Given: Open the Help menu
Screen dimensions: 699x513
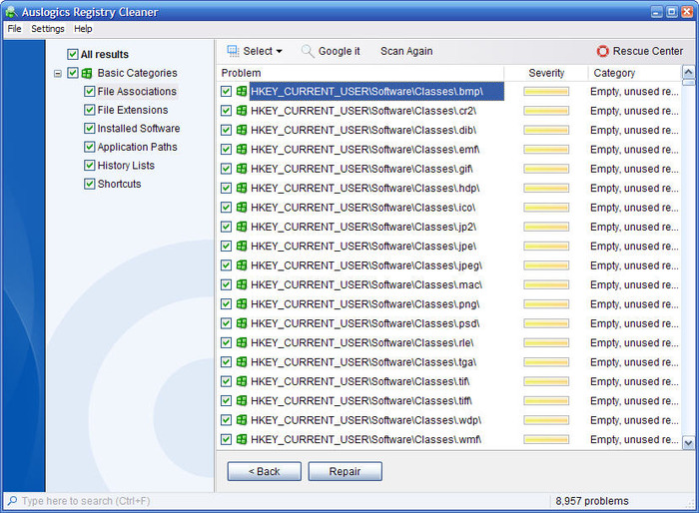Looking at the screenshot, I should pyautogui.click(x=83, y=29).
